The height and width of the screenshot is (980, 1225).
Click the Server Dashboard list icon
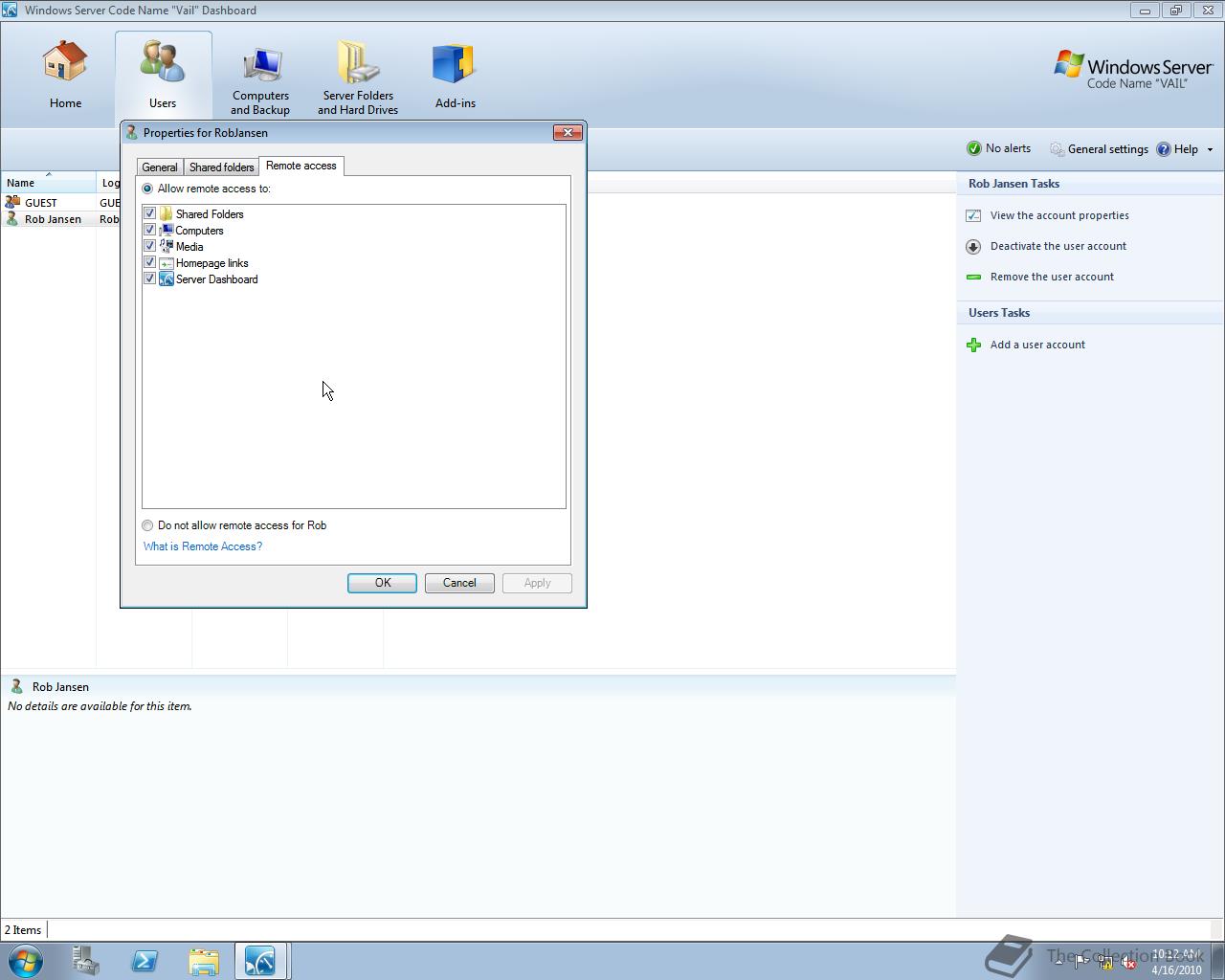coord(167,278)
